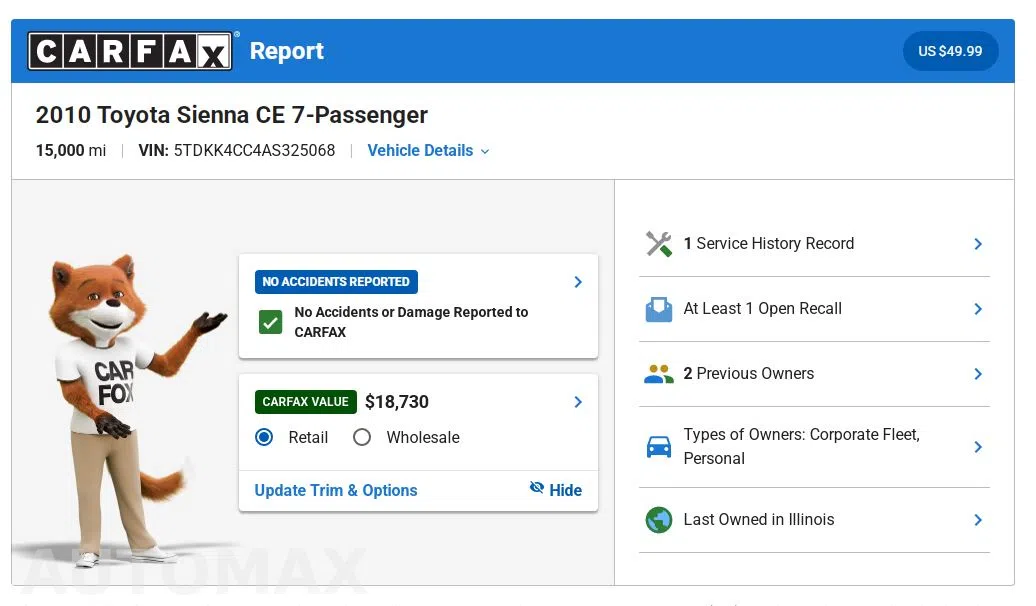Click the types of owners car icon
Image resolution: width=1036 pixels, height=606 pixels.
659,447
